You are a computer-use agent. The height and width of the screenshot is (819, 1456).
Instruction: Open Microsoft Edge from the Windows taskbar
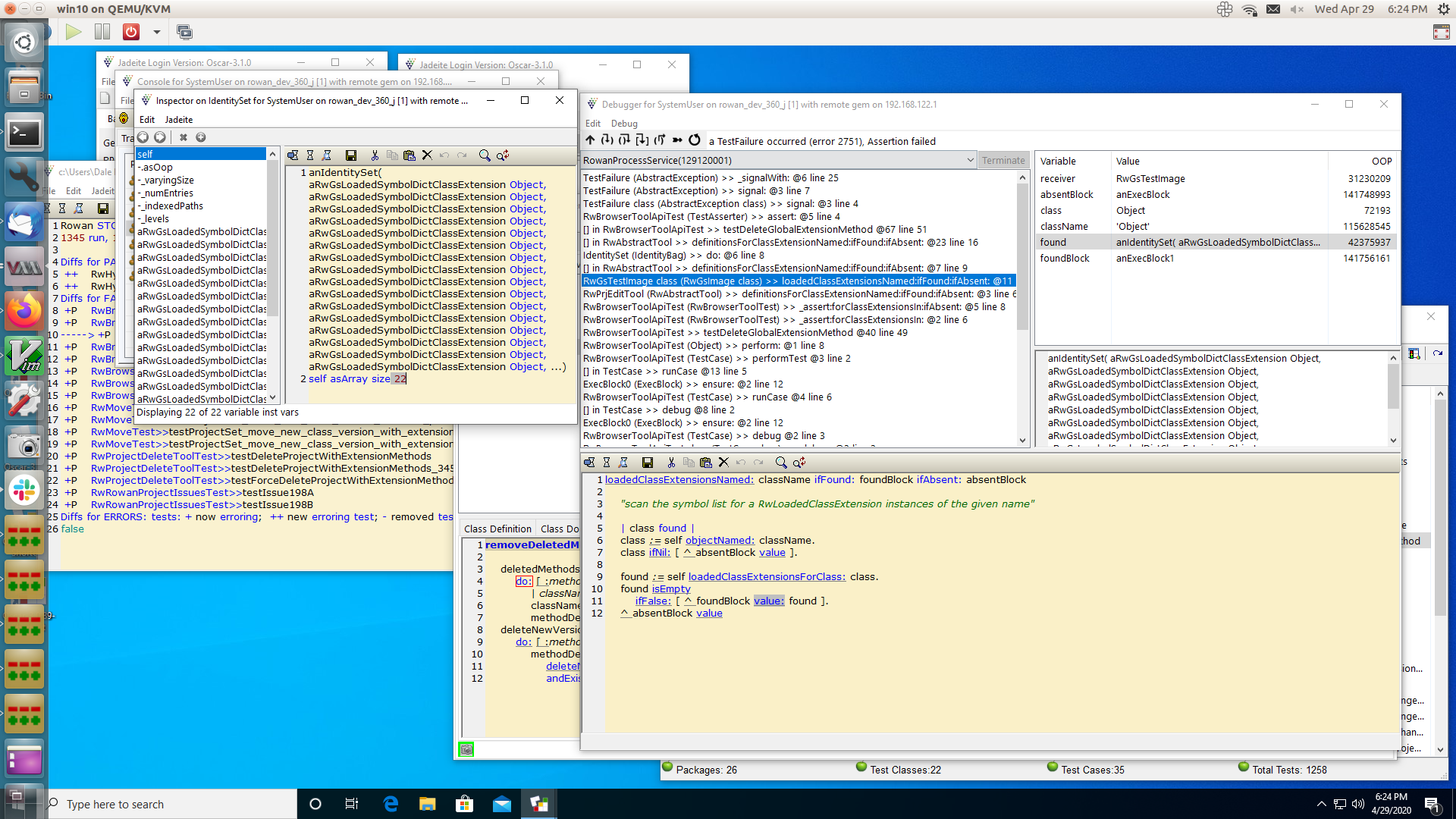click(391, 805)
